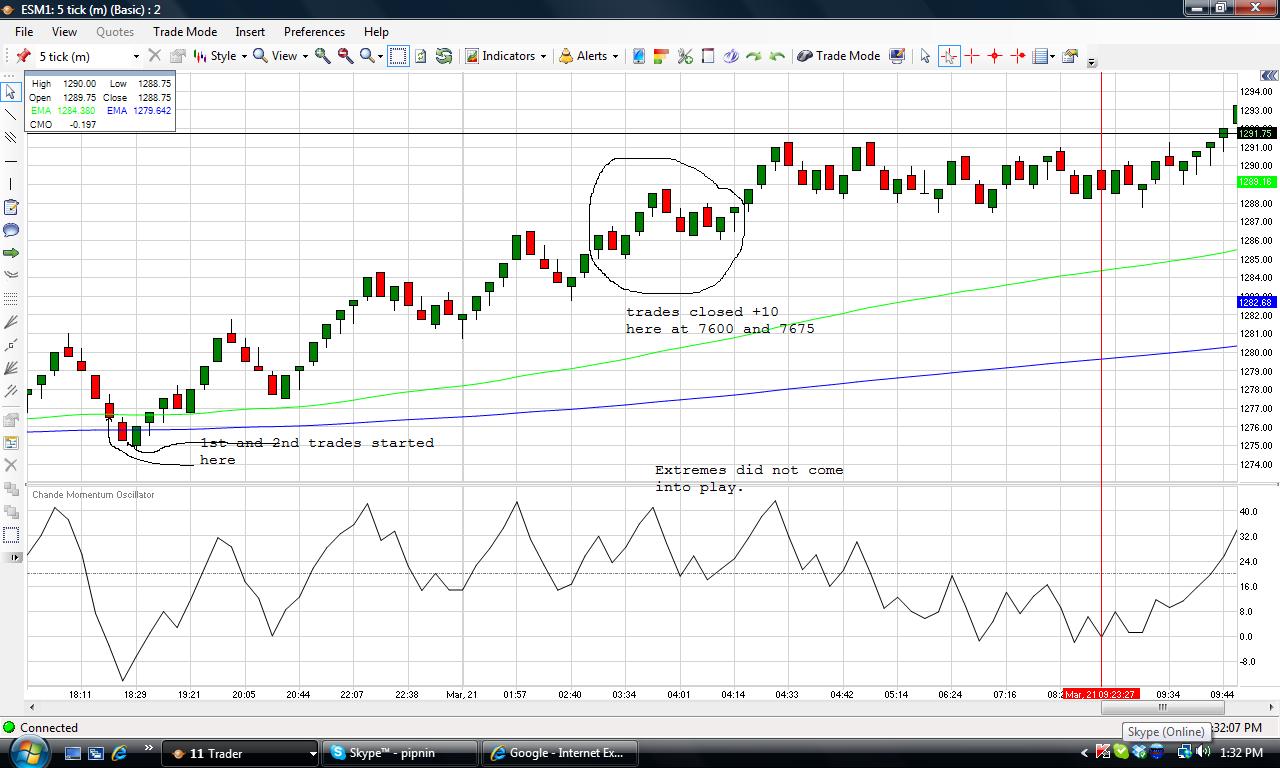
Task: Click the green reload arrows icon
Action: [x=443, y=56]
